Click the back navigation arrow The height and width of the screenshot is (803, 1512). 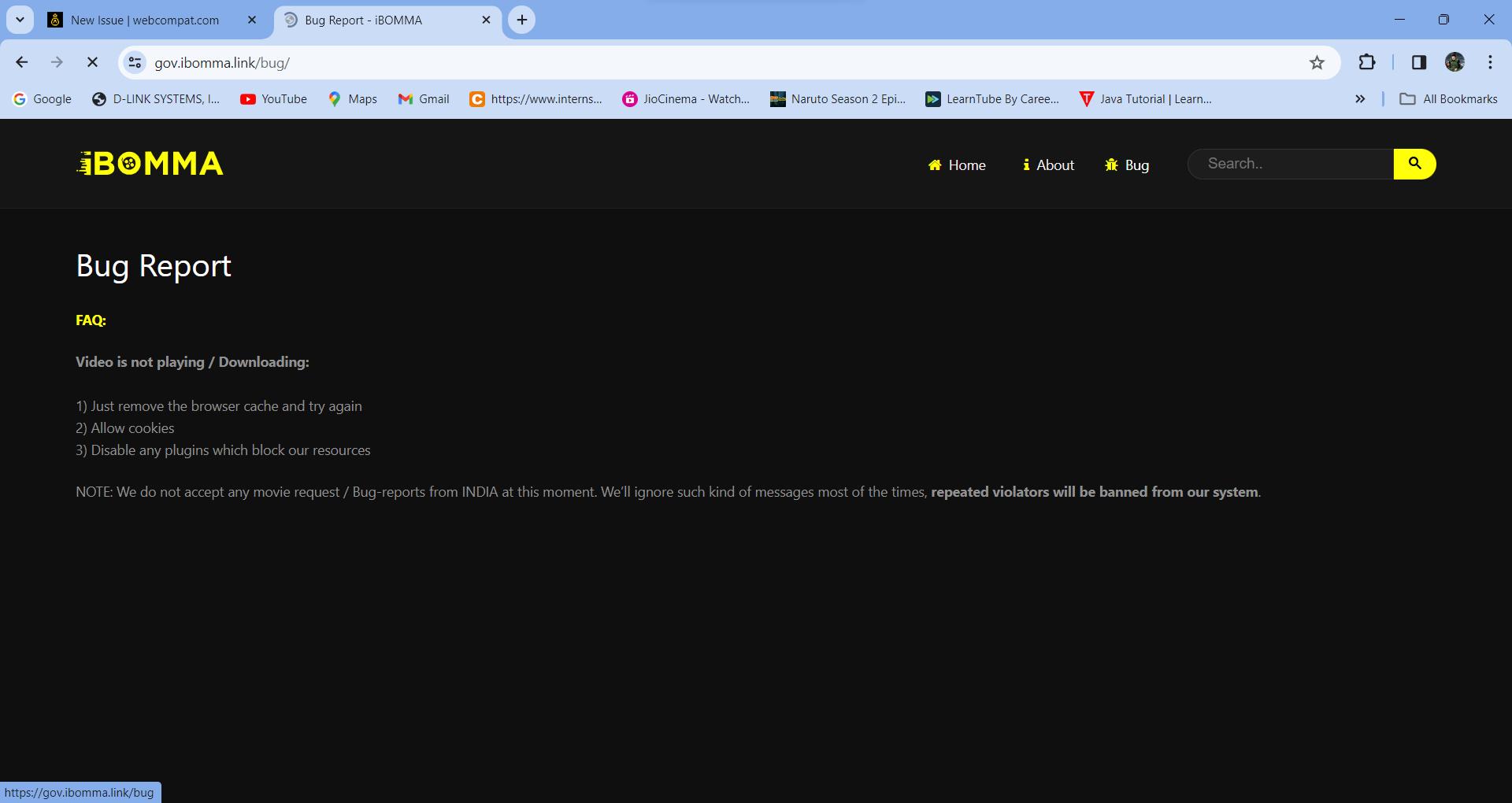[21, 62]
